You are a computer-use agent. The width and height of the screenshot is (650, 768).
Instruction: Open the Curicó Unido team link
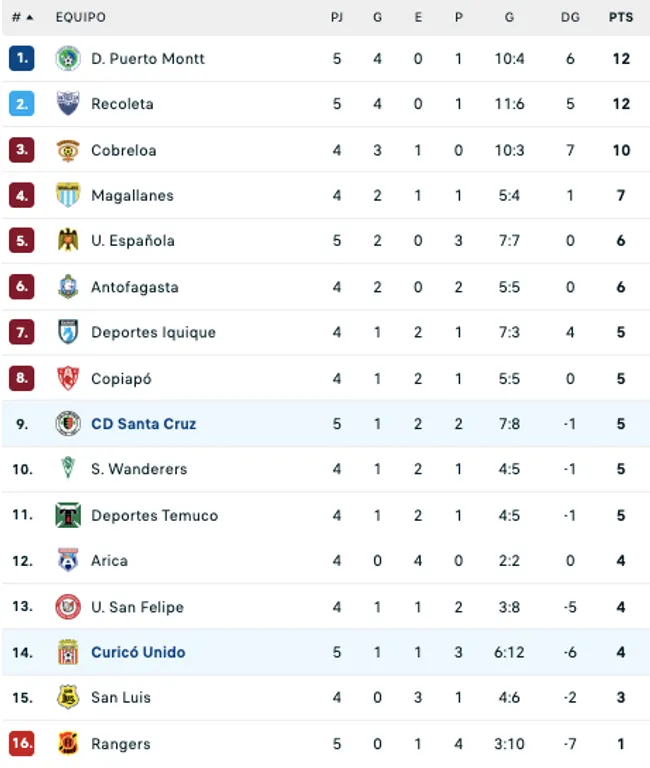(138, 652)
